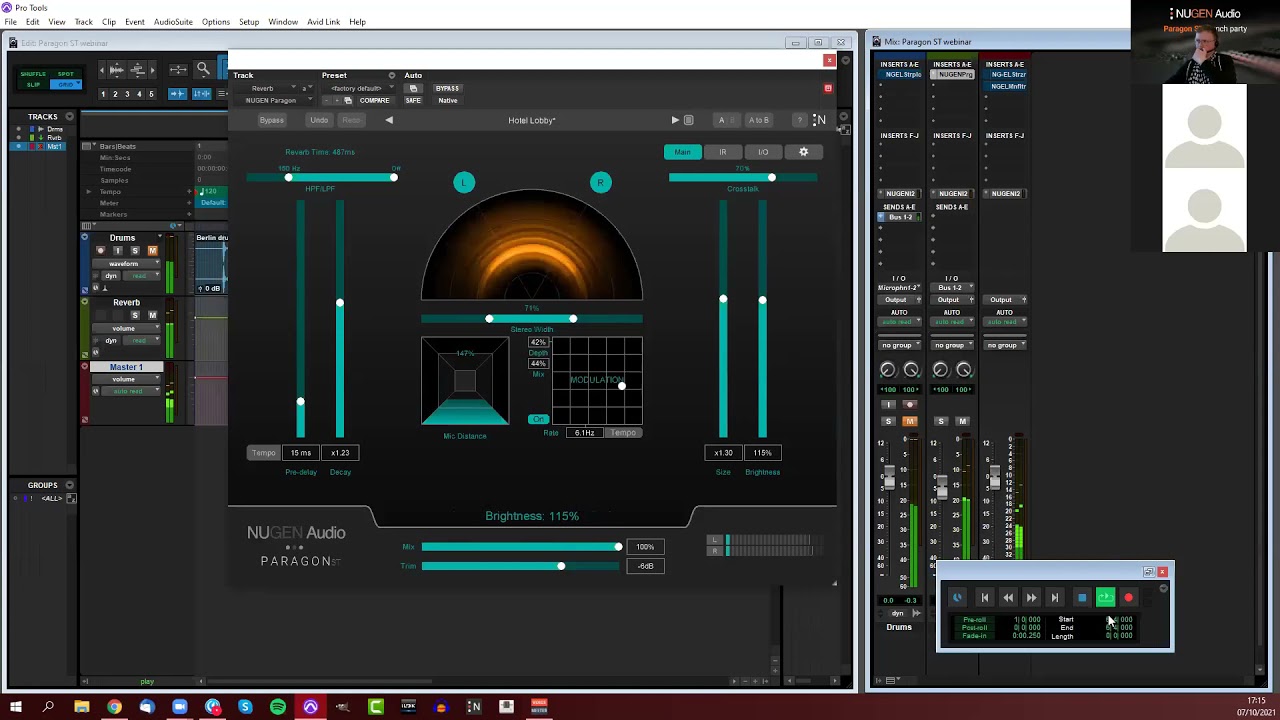Click the Record button in the transport
Viewport: 1280px width, 720px height.
point(1129,598)
